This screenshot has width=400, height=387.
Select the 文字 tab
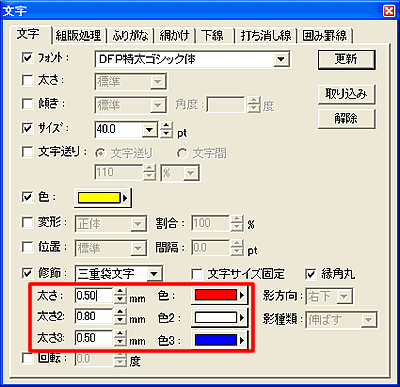pyautogui.click(x=29, y=34)
